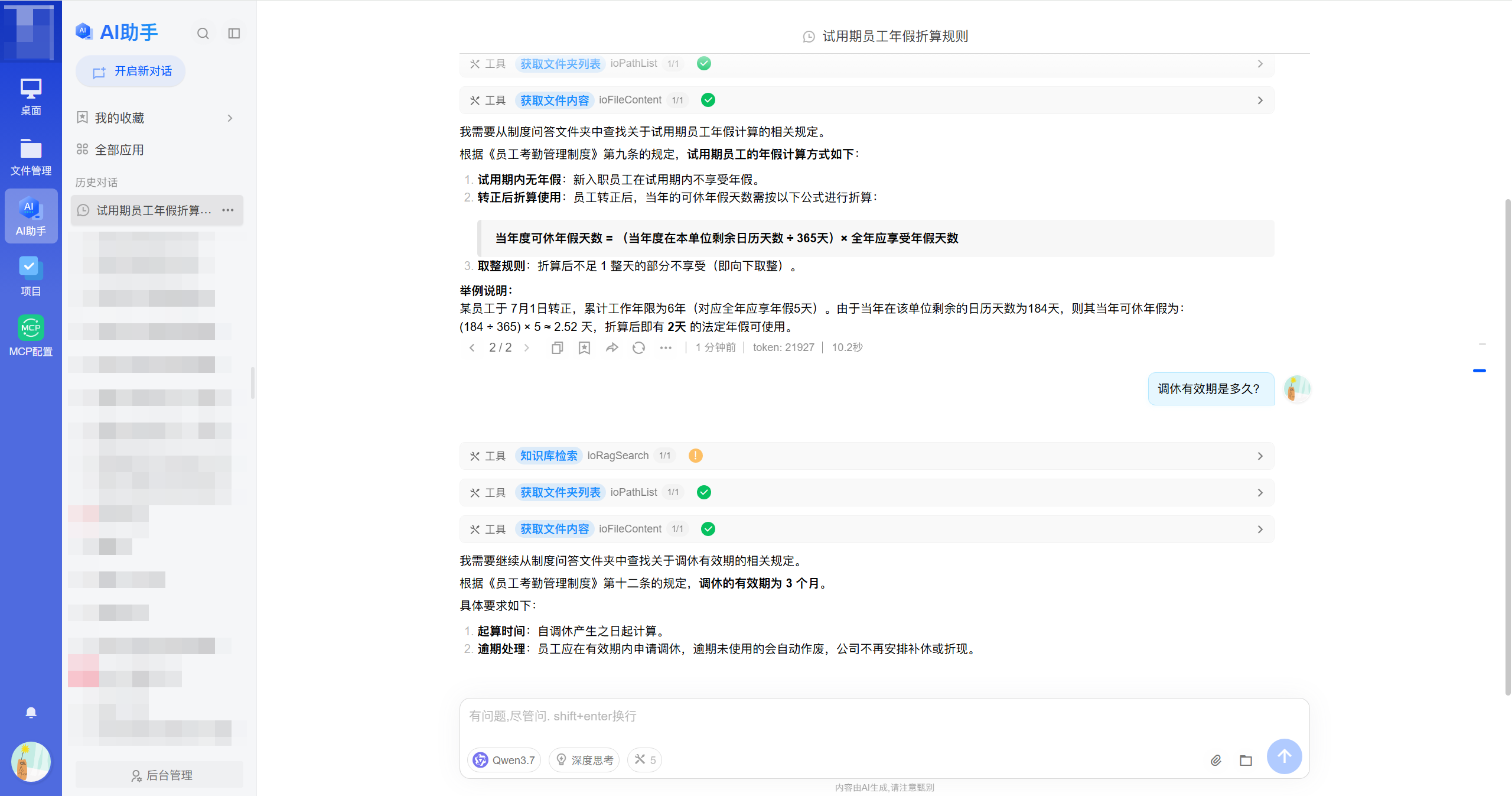Click the 知识库检索 tool tag
This screenshot has height=796, width=1512.
[549, 456]
